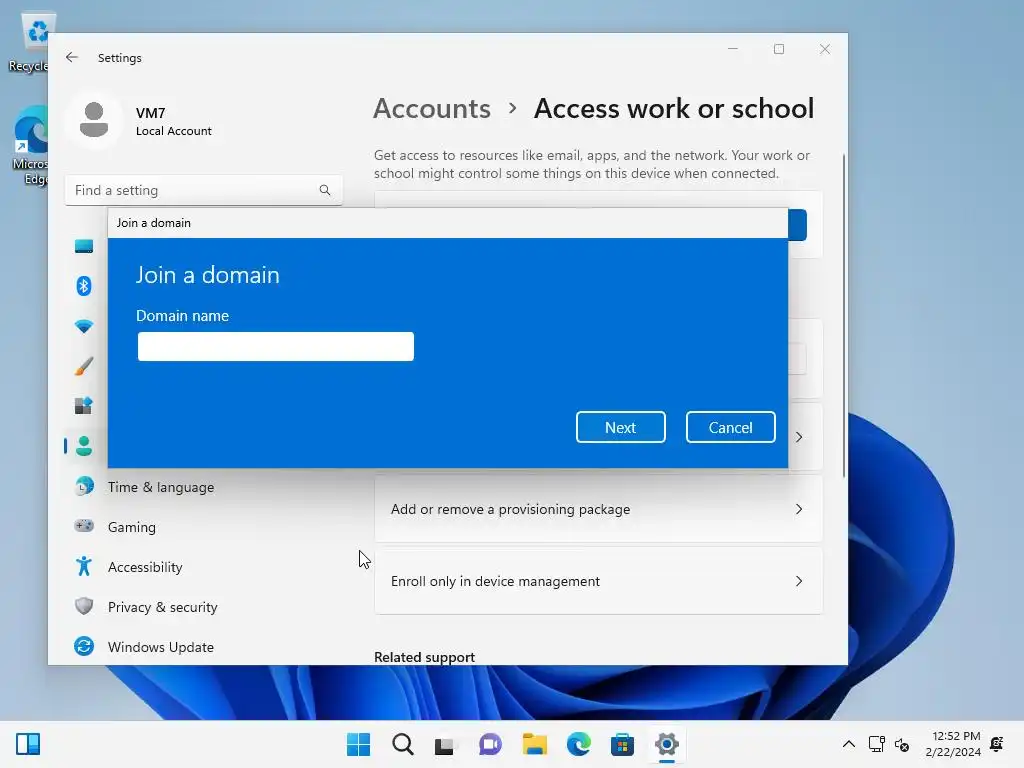This screenshot has width=1024, height=768.
Task: Click Next in Join a domain dialog
Action: (620, 427)
